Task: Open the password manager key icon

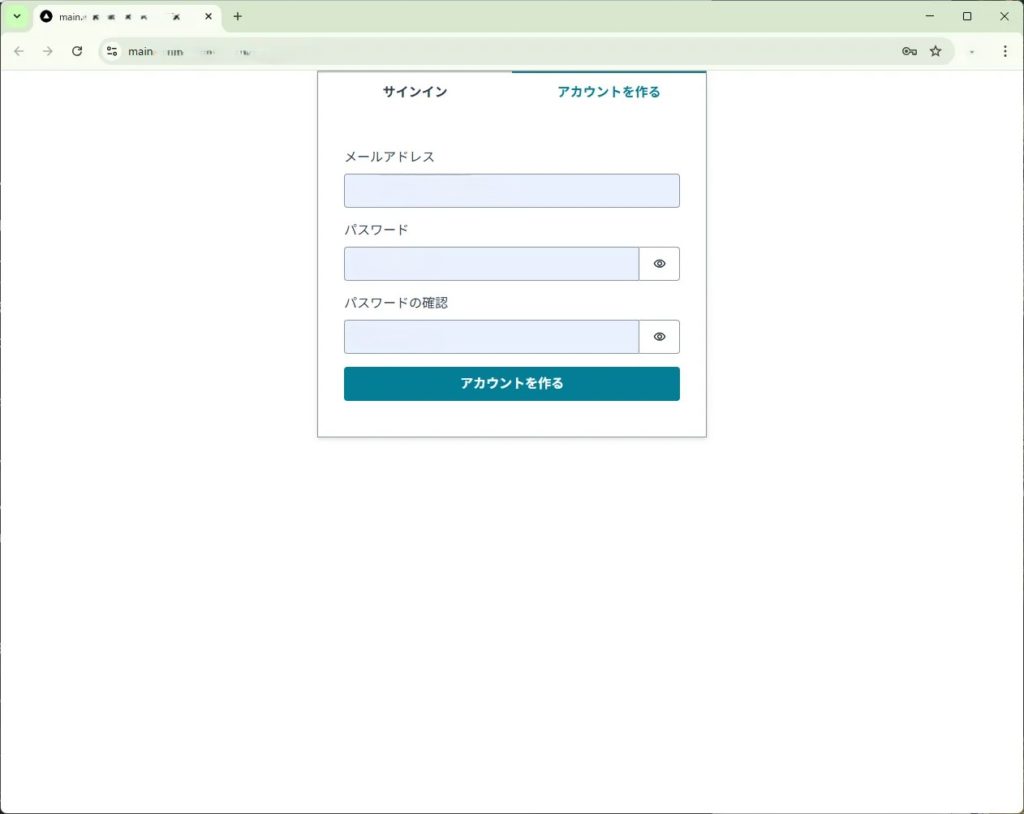Action: (909, 51)
